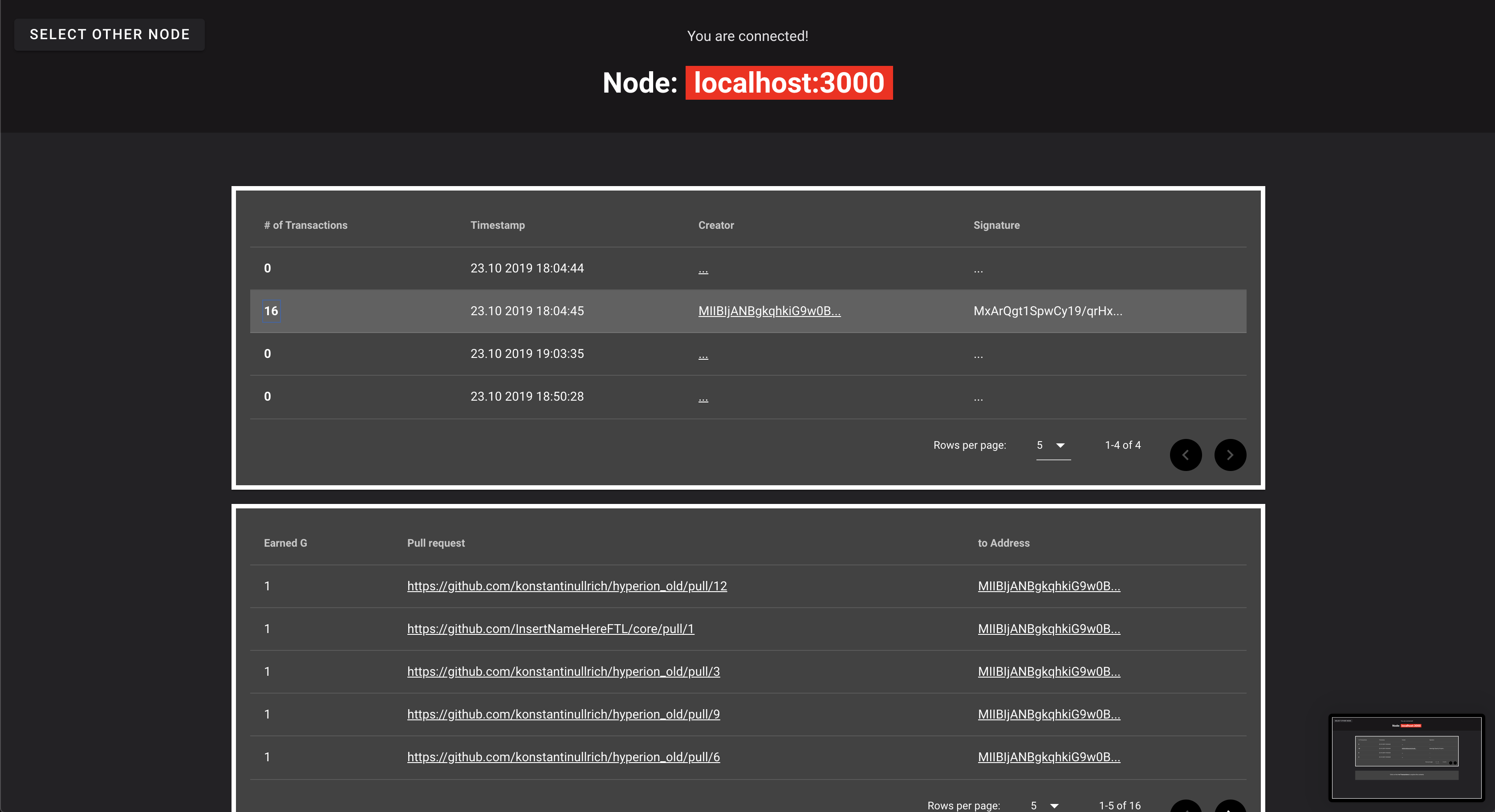Click to Address link for pull/12 row
Screen dimensions: 1495x812
click(x=1049, y=586)
